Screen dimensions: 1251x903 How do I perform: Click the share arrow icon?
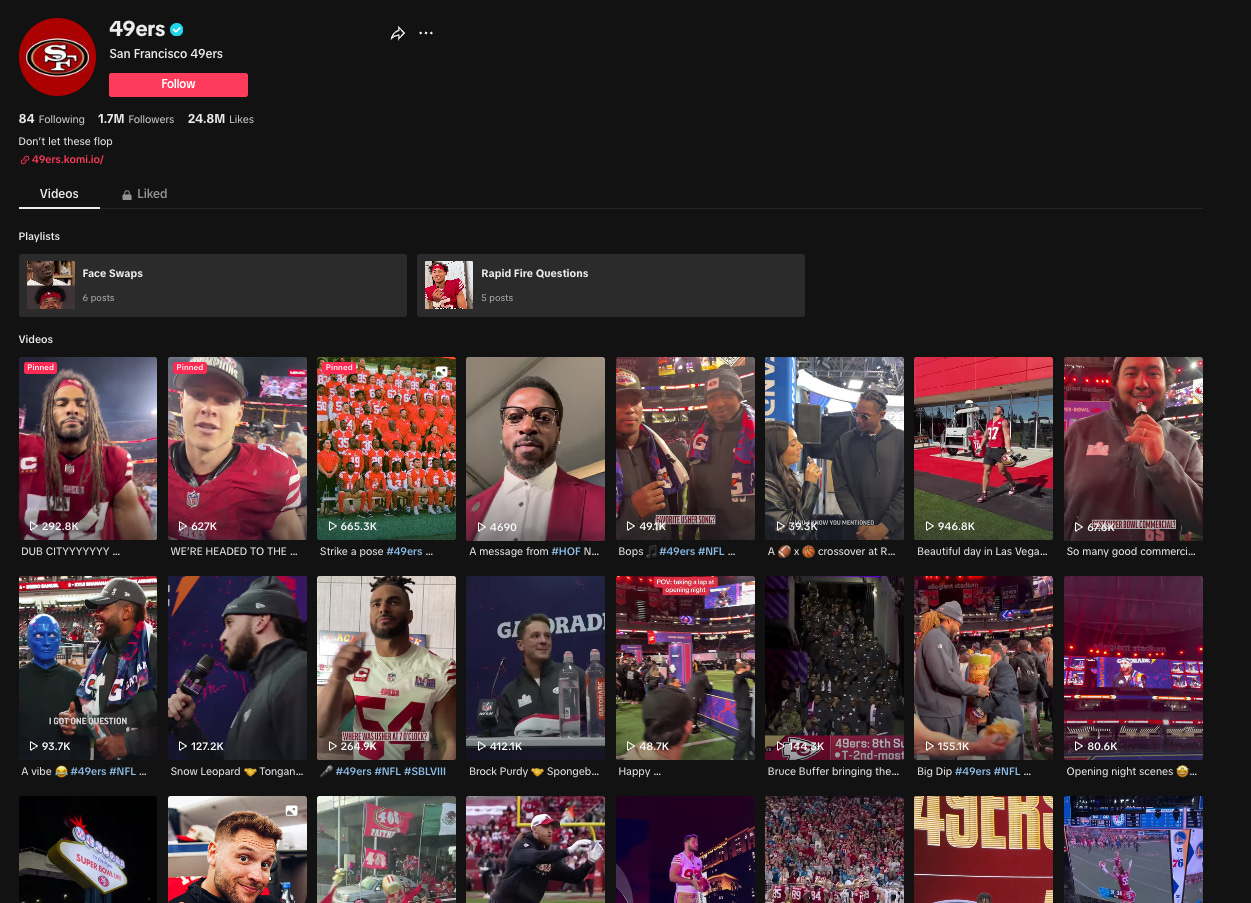[x=397, y=33]
